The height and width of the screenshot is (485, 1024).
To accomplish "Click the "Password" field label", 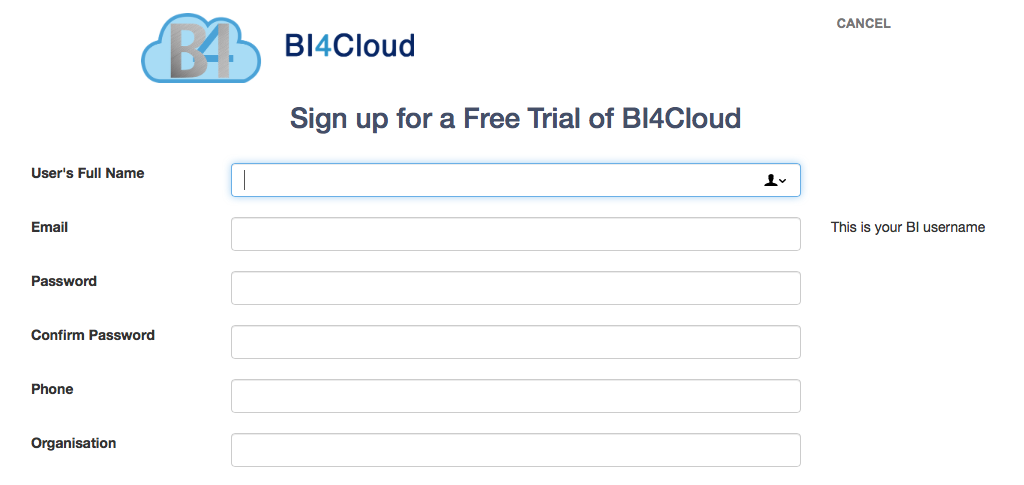I will [x=64, y=281].
